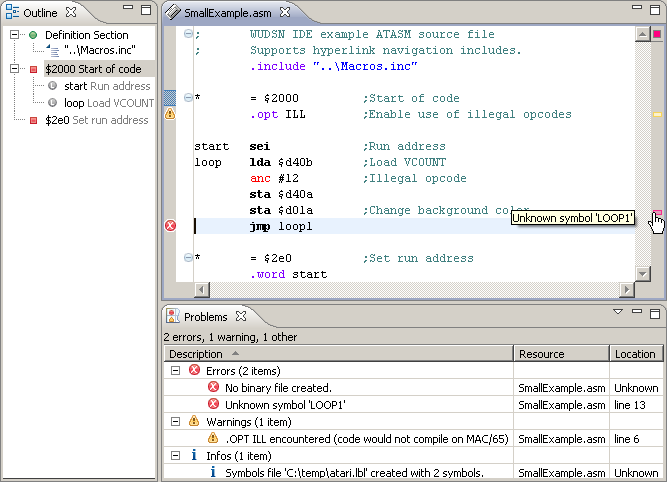Toggle the fold at the '* = $2e0' line
The height and width of the screenshot is (482, 667).
pos(188,258)
